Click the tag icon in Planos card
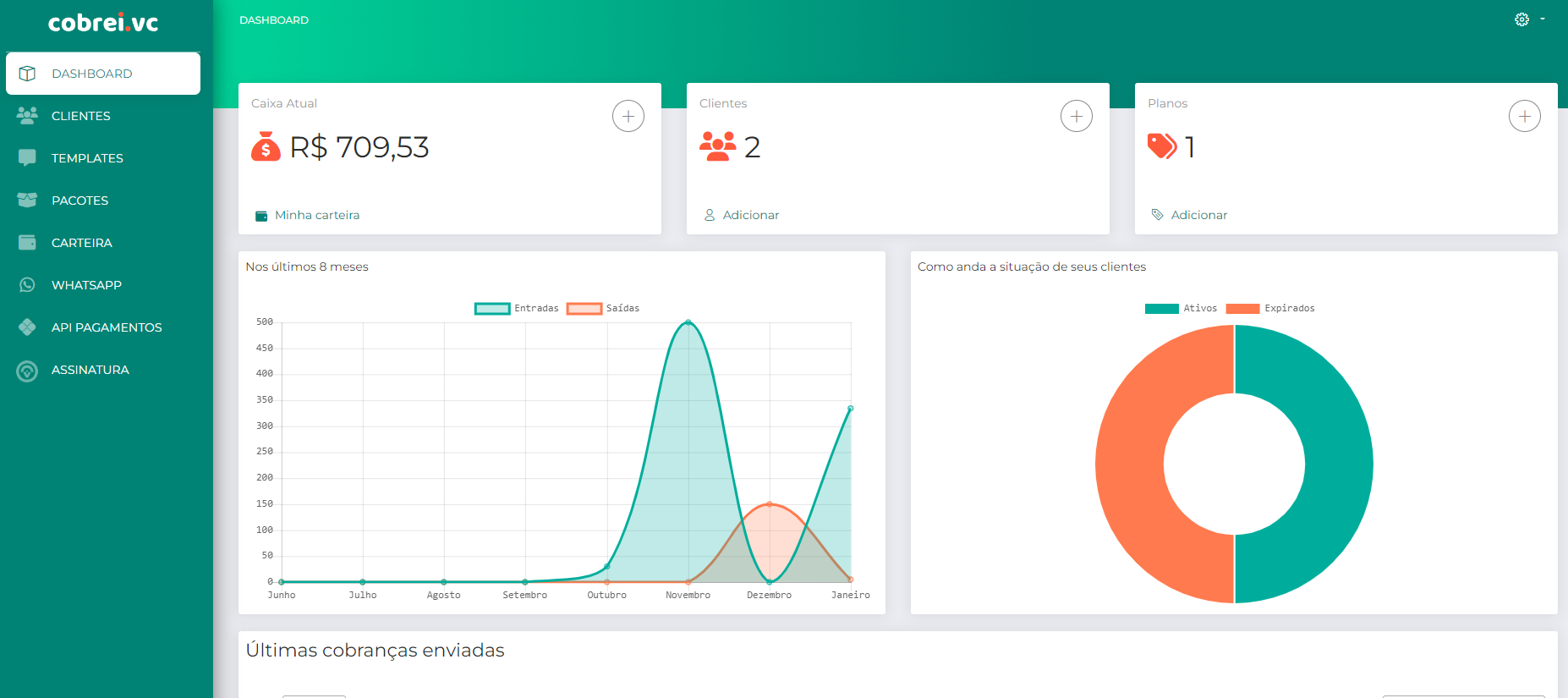 point(1162,146)
